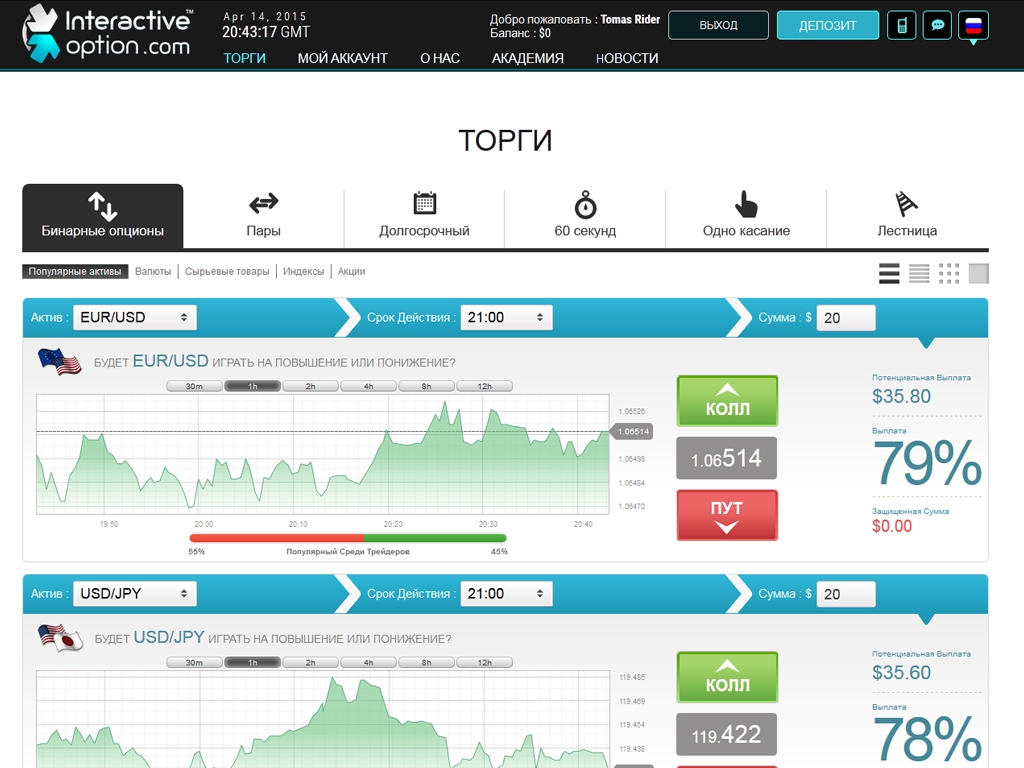Click the mobile phone icon in header
This screenshot has width=1024, height=768.
coord(901,25)
